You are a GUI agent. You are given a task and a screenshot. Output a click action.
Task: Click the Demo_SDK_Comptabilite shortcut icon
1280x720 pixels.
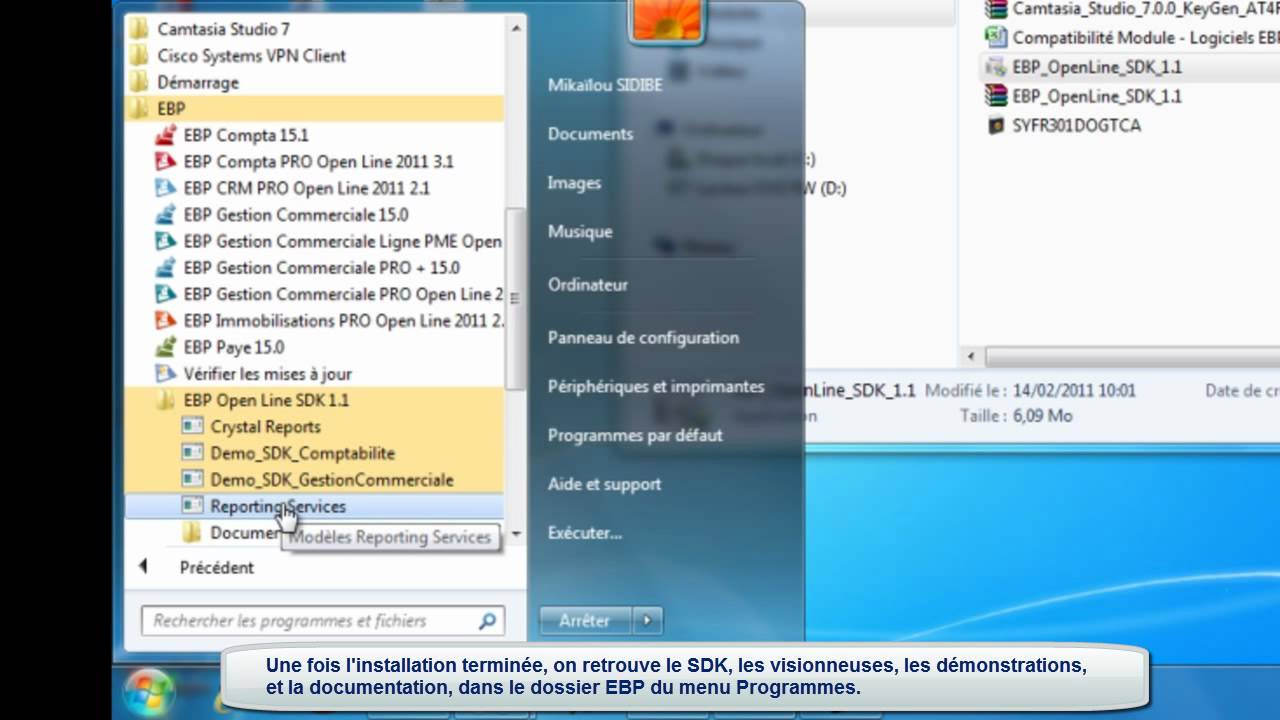click(x=192, y=453)
